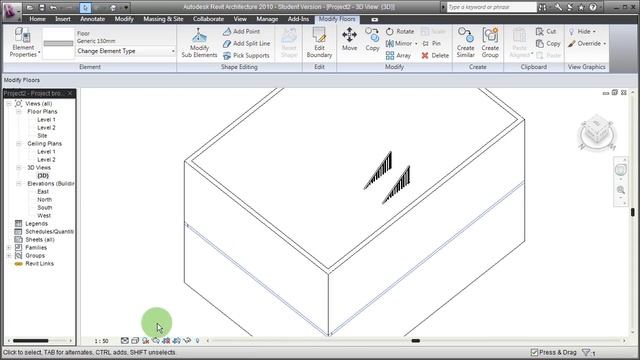Click the selection filter funnel icon

pos(587,352)
